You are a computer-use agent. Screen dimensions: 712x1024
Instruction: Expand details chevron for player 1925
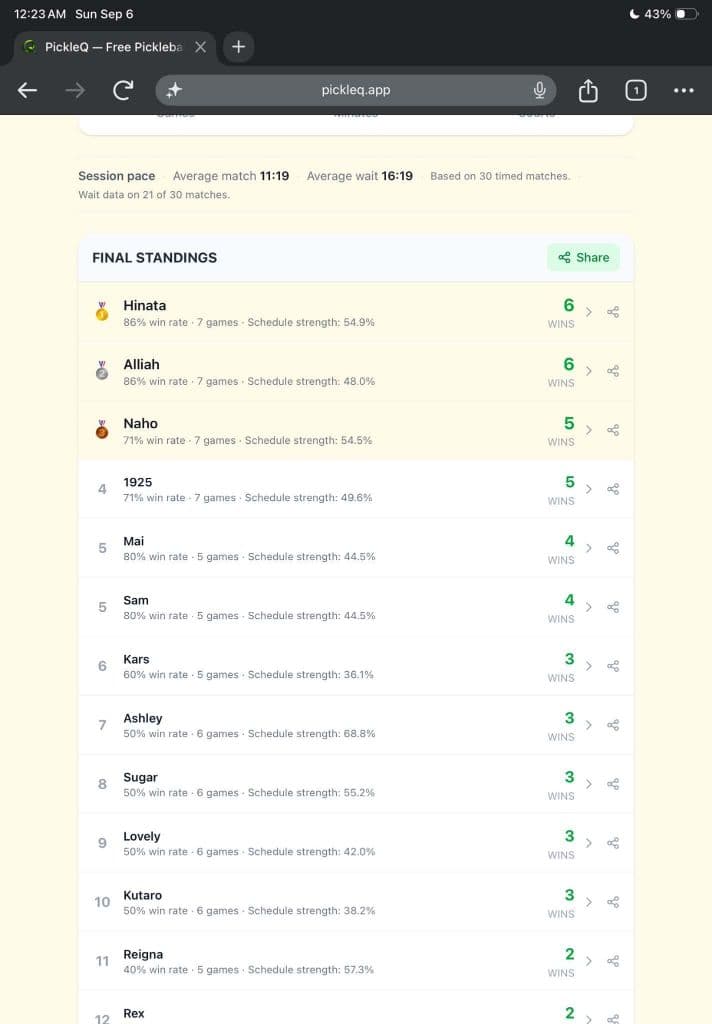coord(589,489)
